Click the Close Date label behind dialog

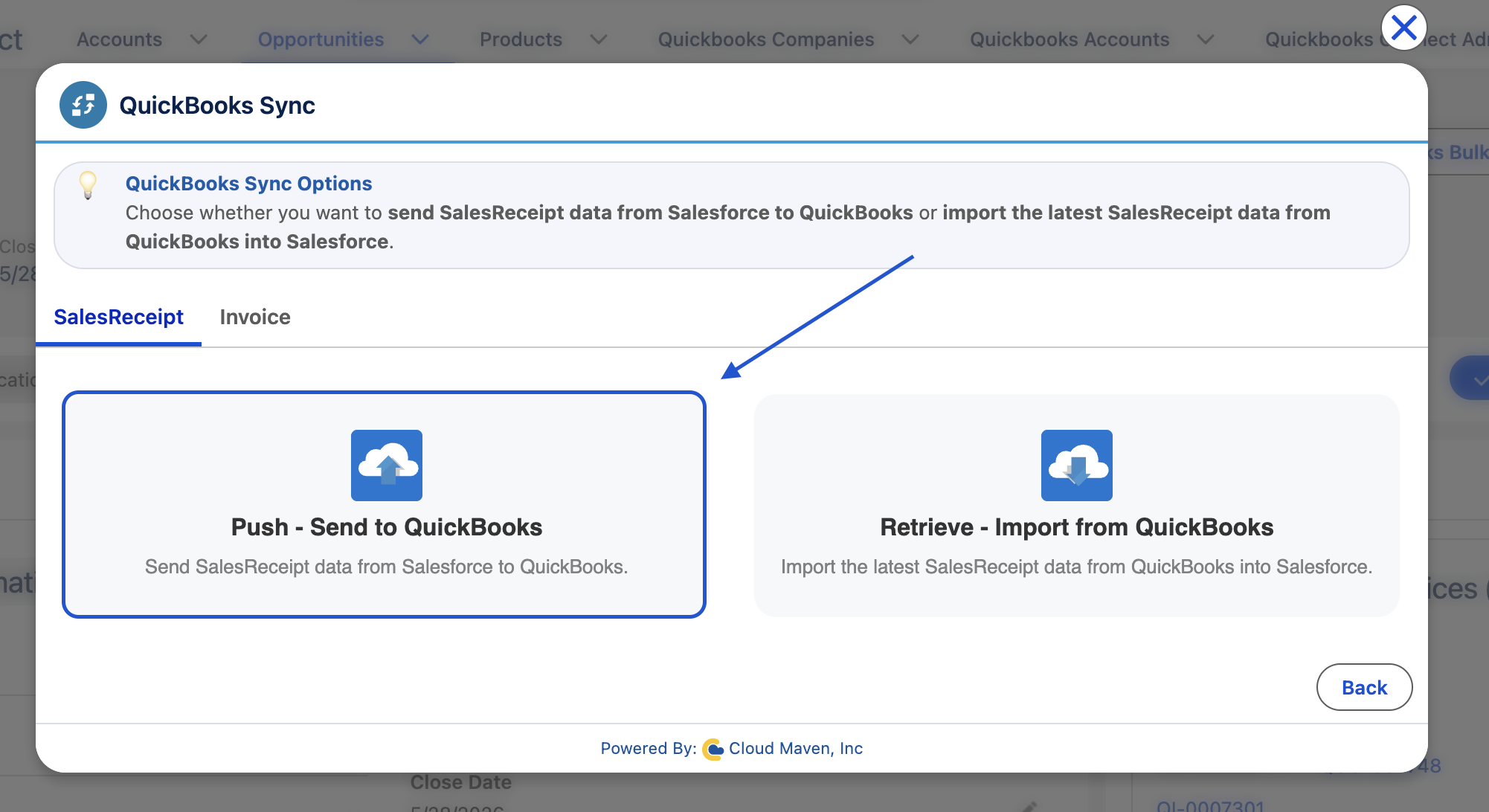[461, 782]
